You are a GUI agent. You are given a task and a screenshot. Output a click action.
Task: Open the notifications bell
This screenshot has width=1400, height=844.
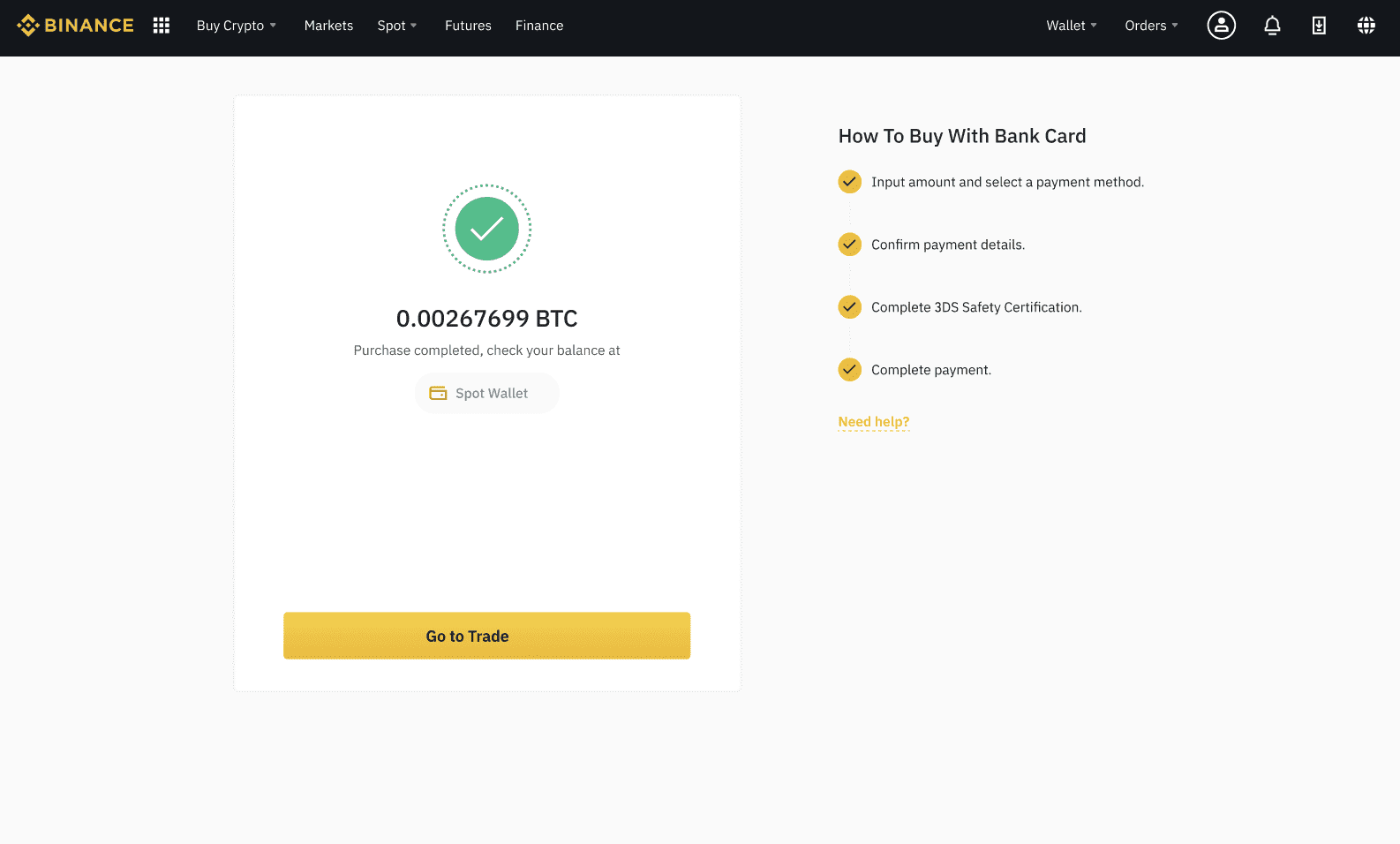(x=1272, y=26)
